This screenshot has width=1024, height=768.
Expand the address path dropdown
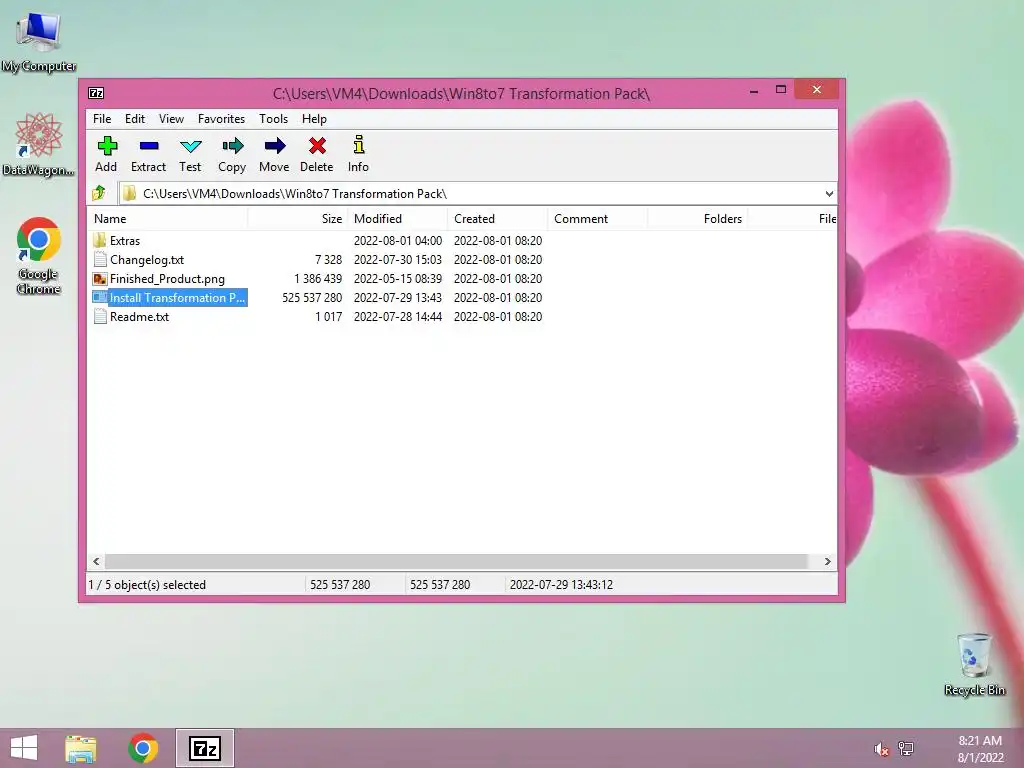tap(829, 193)
